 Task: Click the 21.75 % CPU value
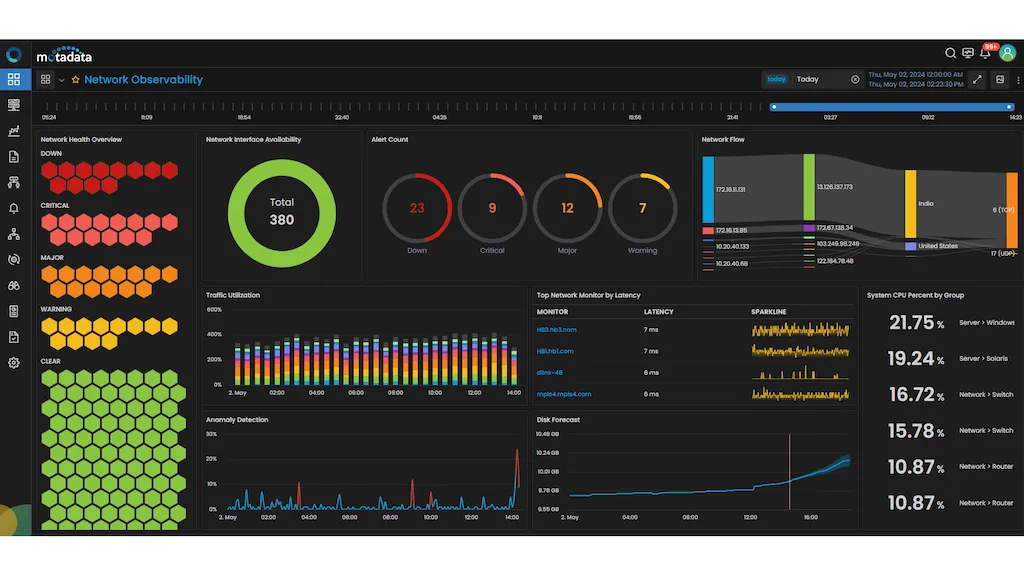coord(917,323)
